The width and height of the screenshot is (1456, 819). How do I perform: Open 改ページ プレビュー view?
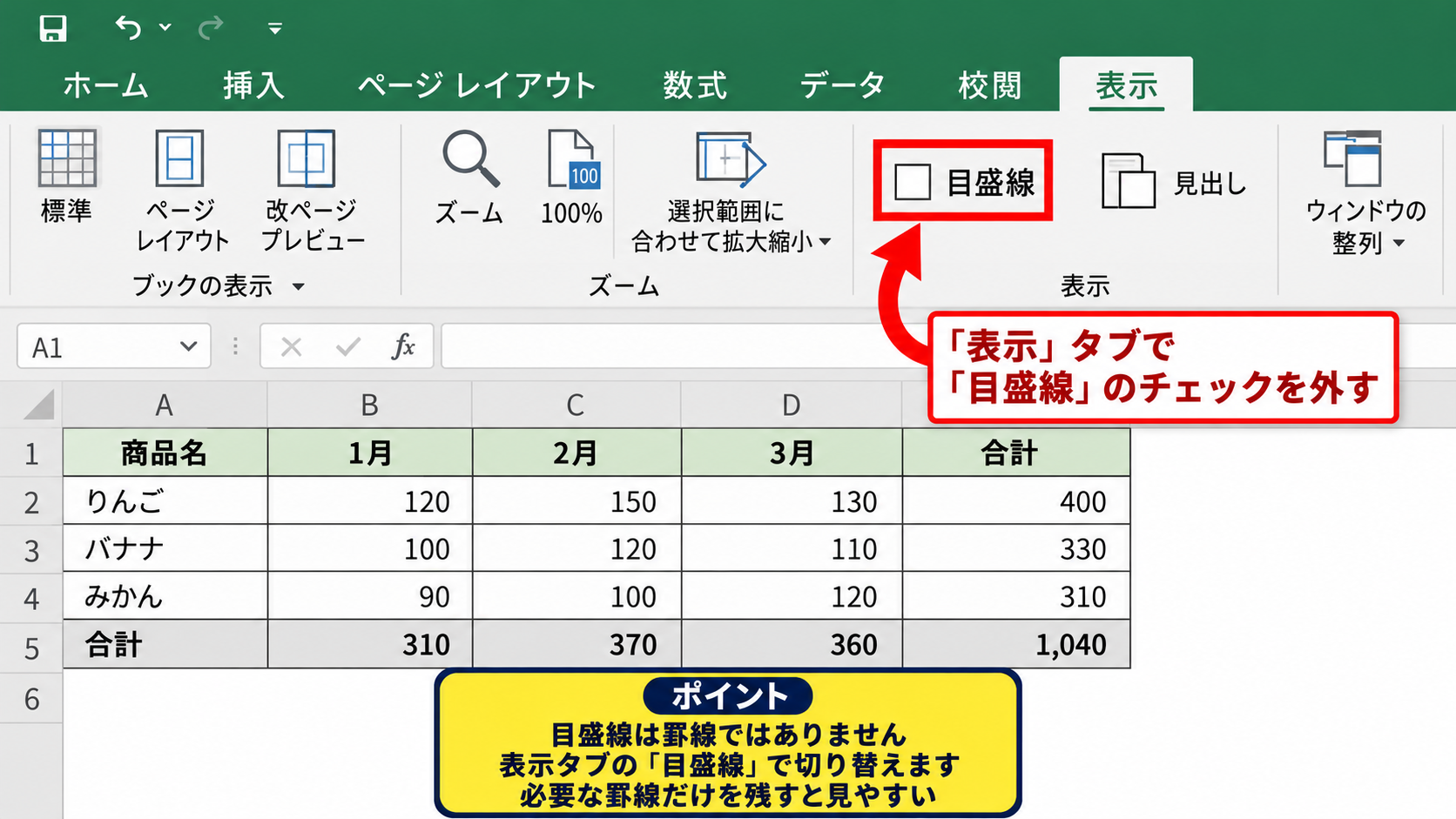[306, 158]
